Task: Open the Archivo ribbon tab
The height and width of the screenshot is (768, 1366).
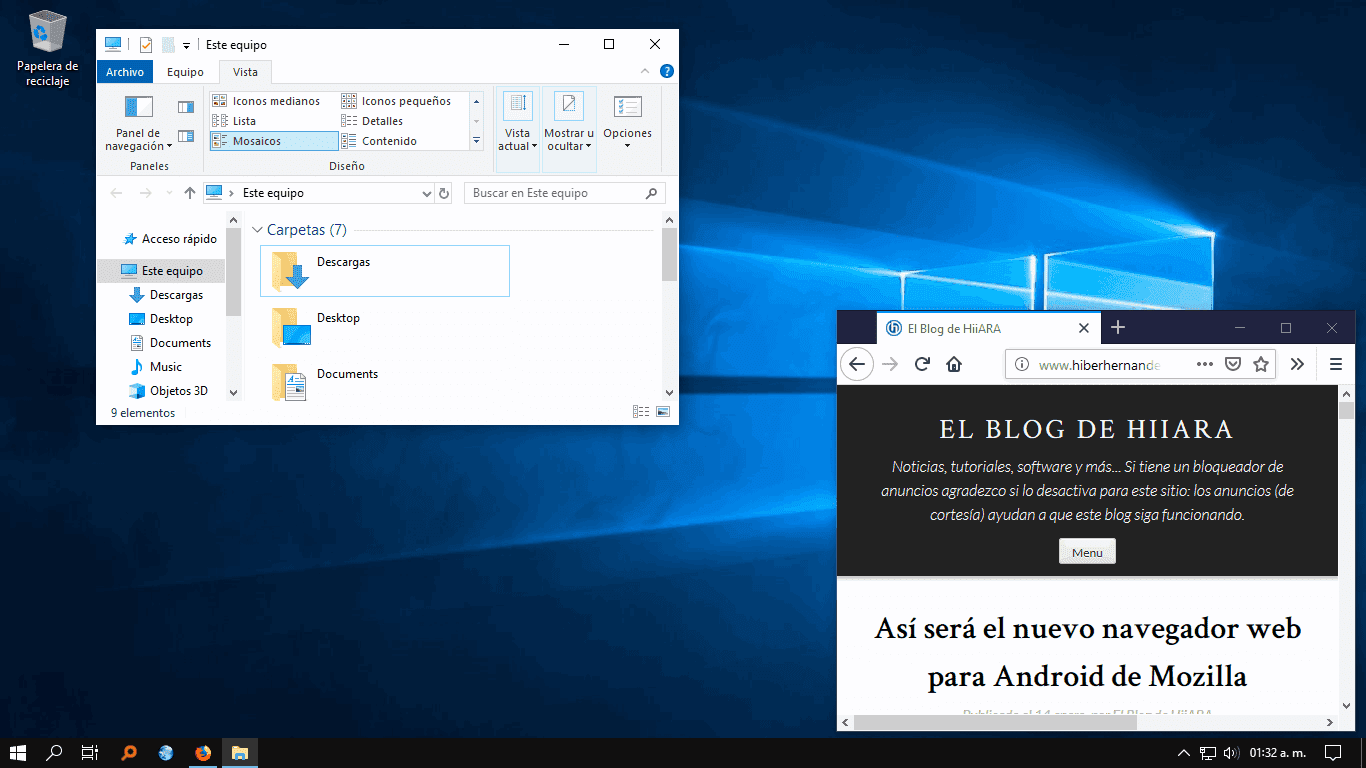Action: pos(125,72)
